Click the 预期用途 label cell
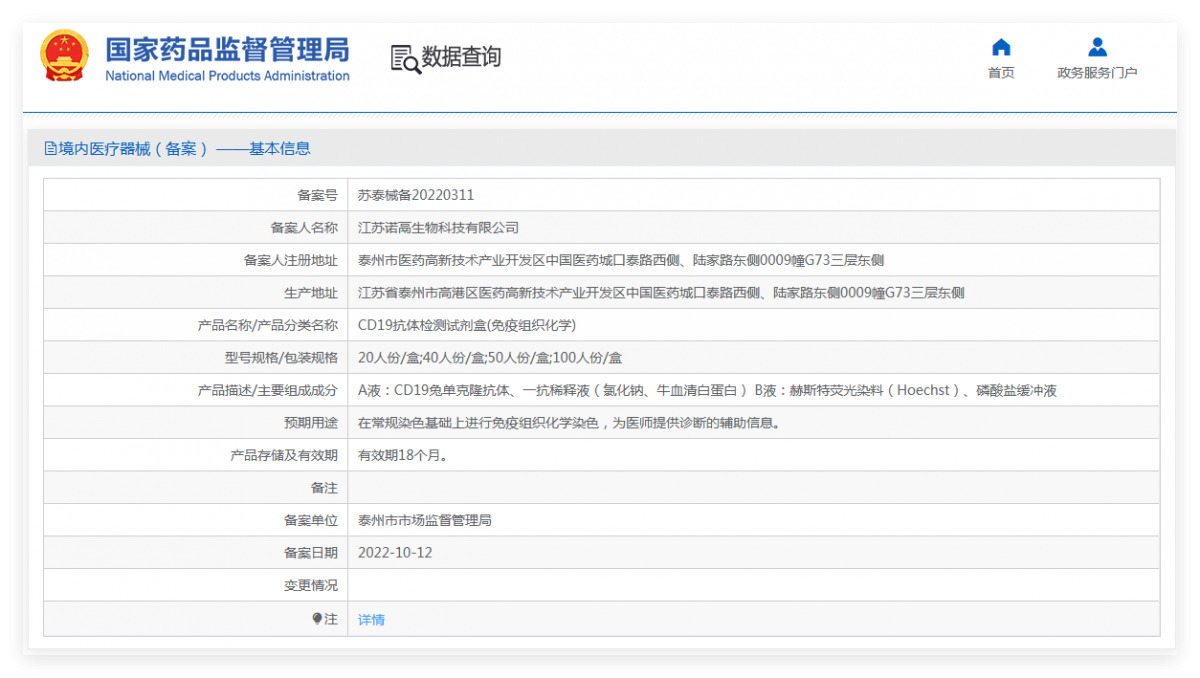This screenshot has width=1200, height=678. (196, 423)
